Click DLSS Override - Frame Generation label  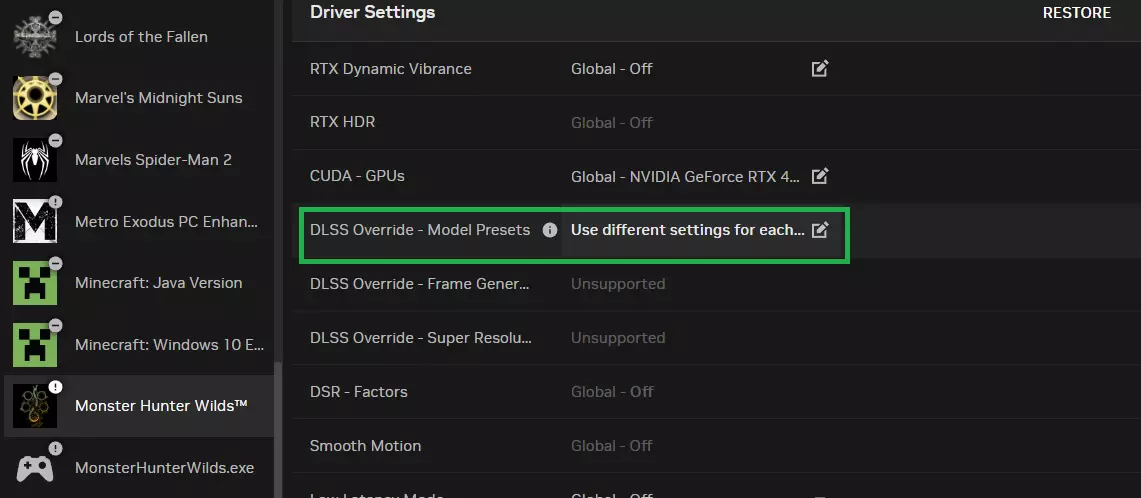[x=420, y=284]
